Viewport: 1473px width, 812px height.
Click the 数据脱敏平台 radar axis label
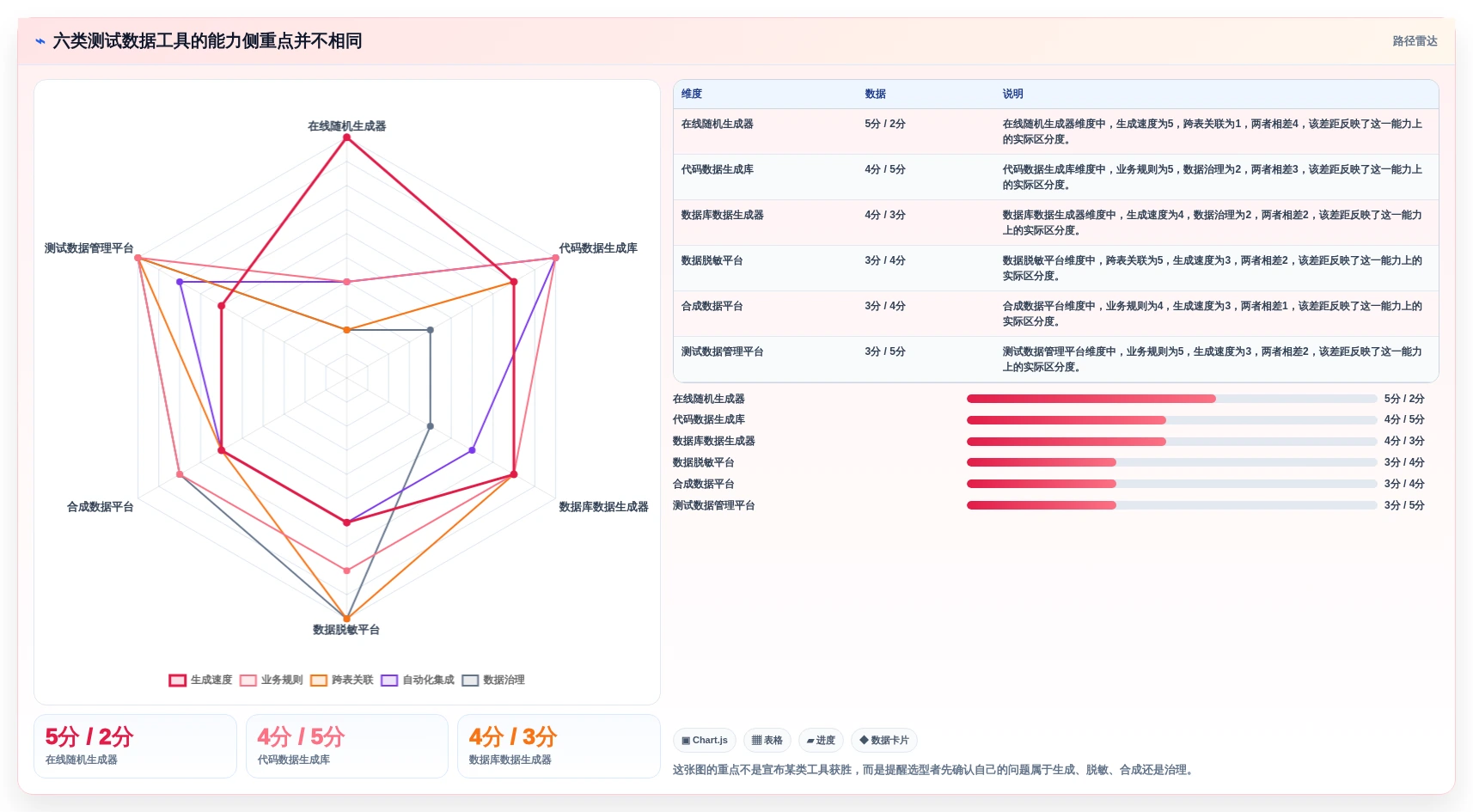[346, 630]
